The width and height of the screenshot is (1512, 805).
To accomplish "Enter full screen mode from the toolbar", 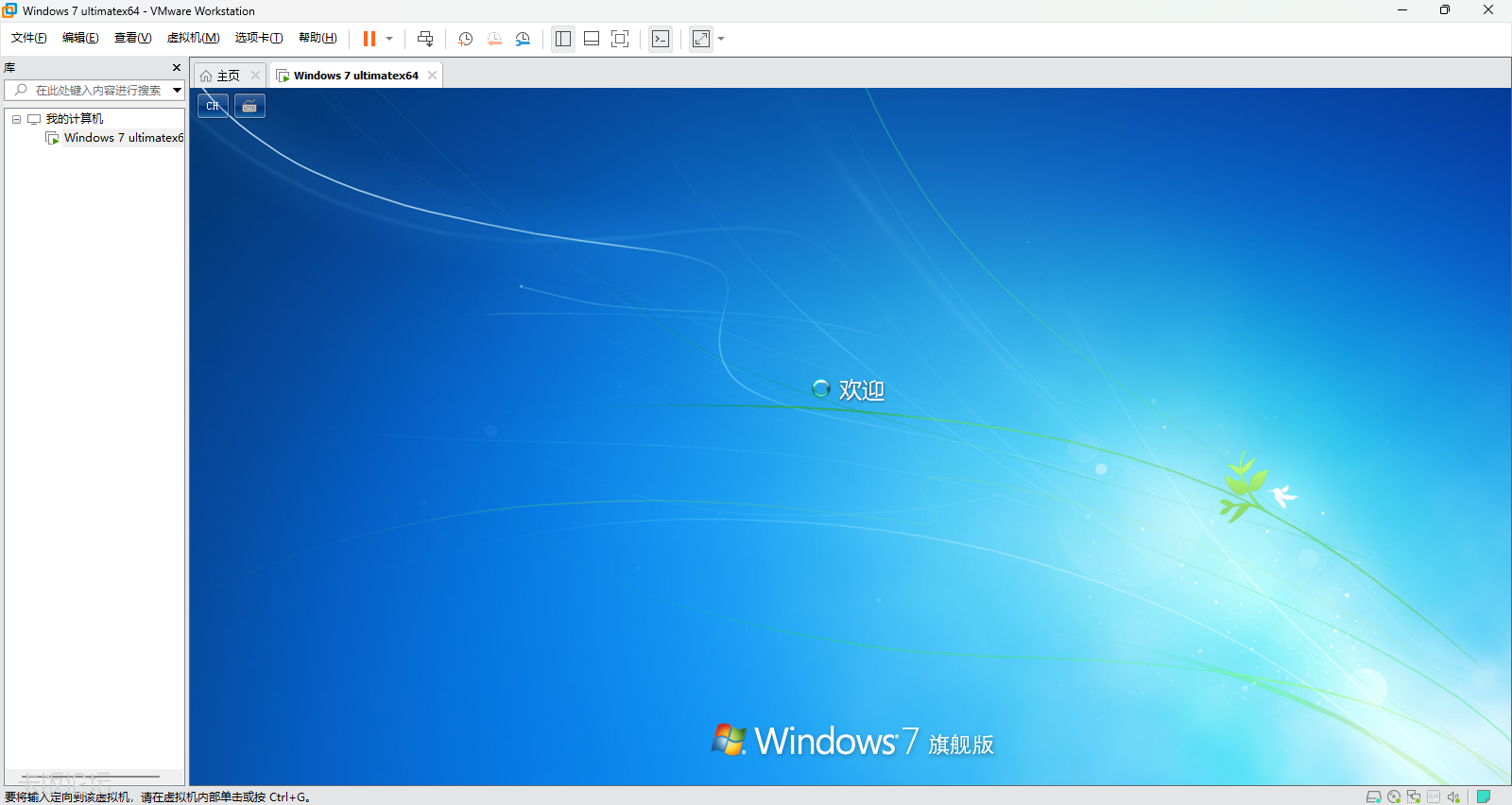I will click(620, 39).
